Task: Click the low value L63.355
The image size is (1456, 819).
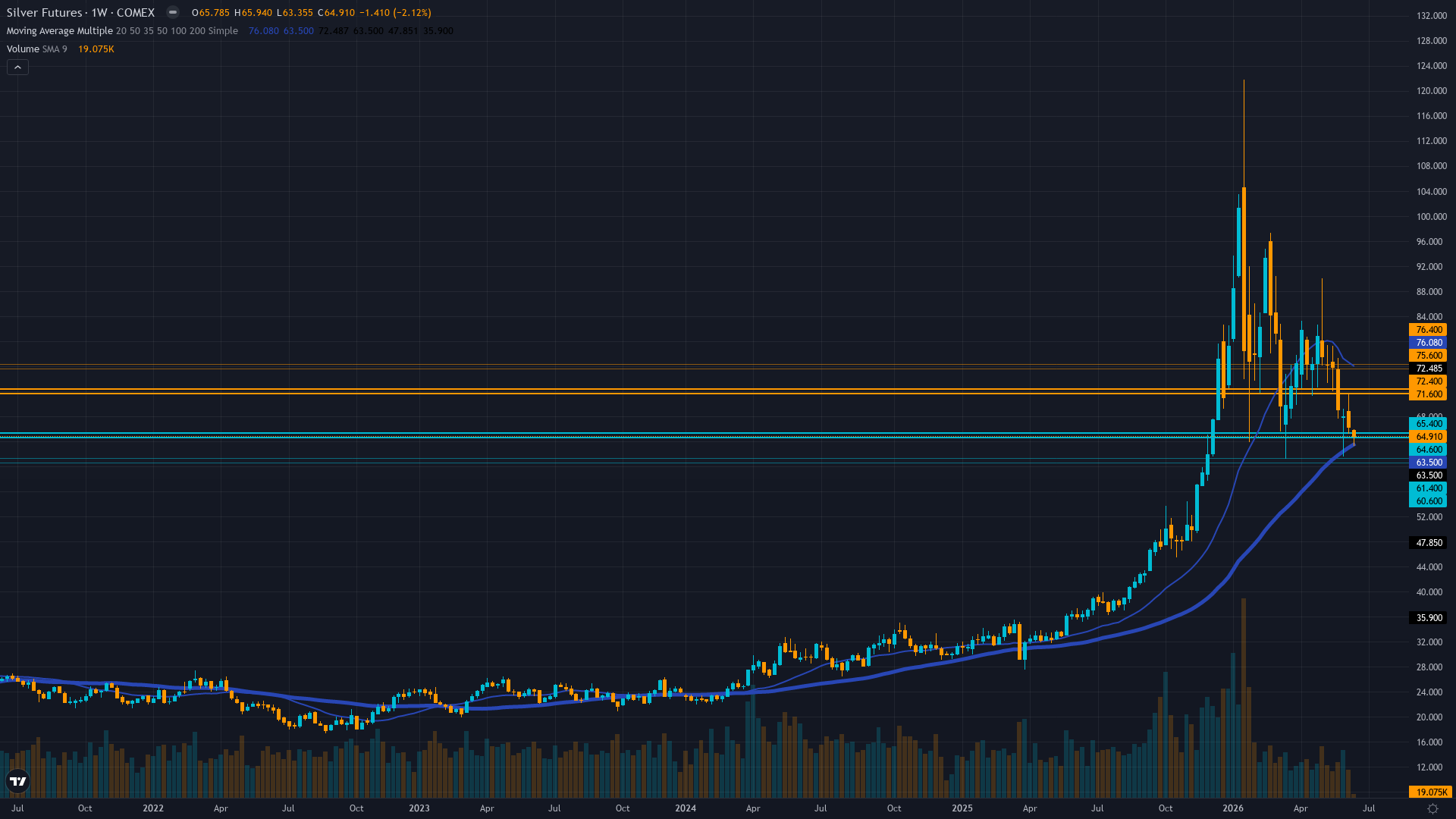Action: tap(295, 13)
